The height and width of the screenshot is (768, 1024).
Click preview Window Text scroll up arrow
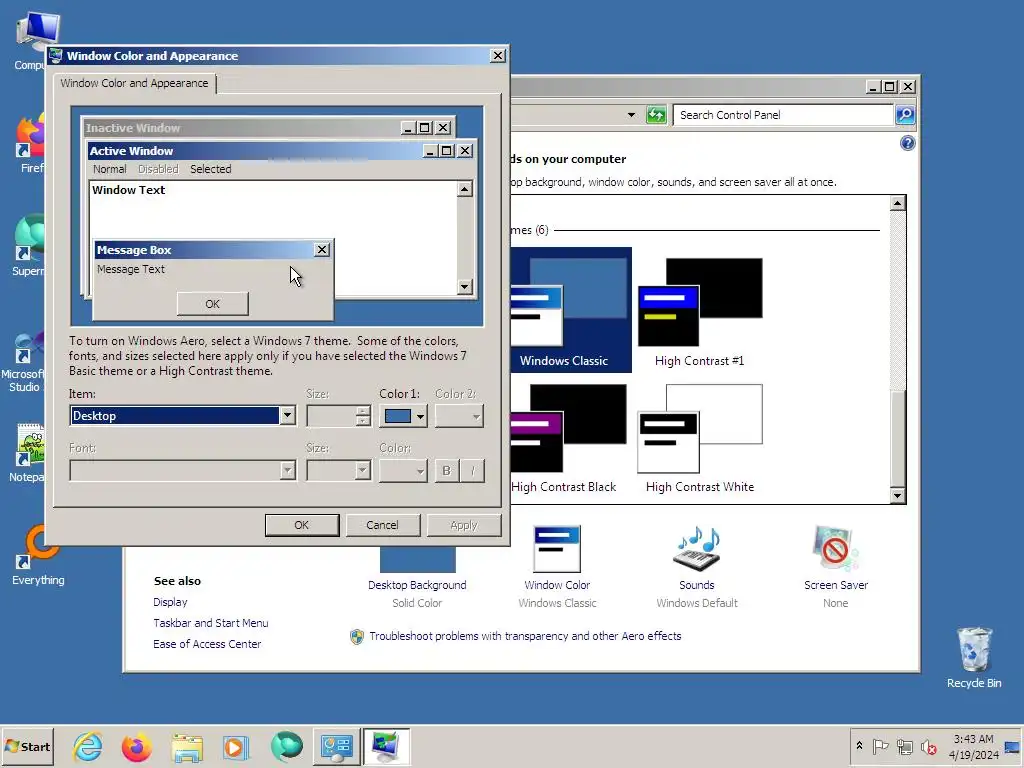click(x=464, y=189)
